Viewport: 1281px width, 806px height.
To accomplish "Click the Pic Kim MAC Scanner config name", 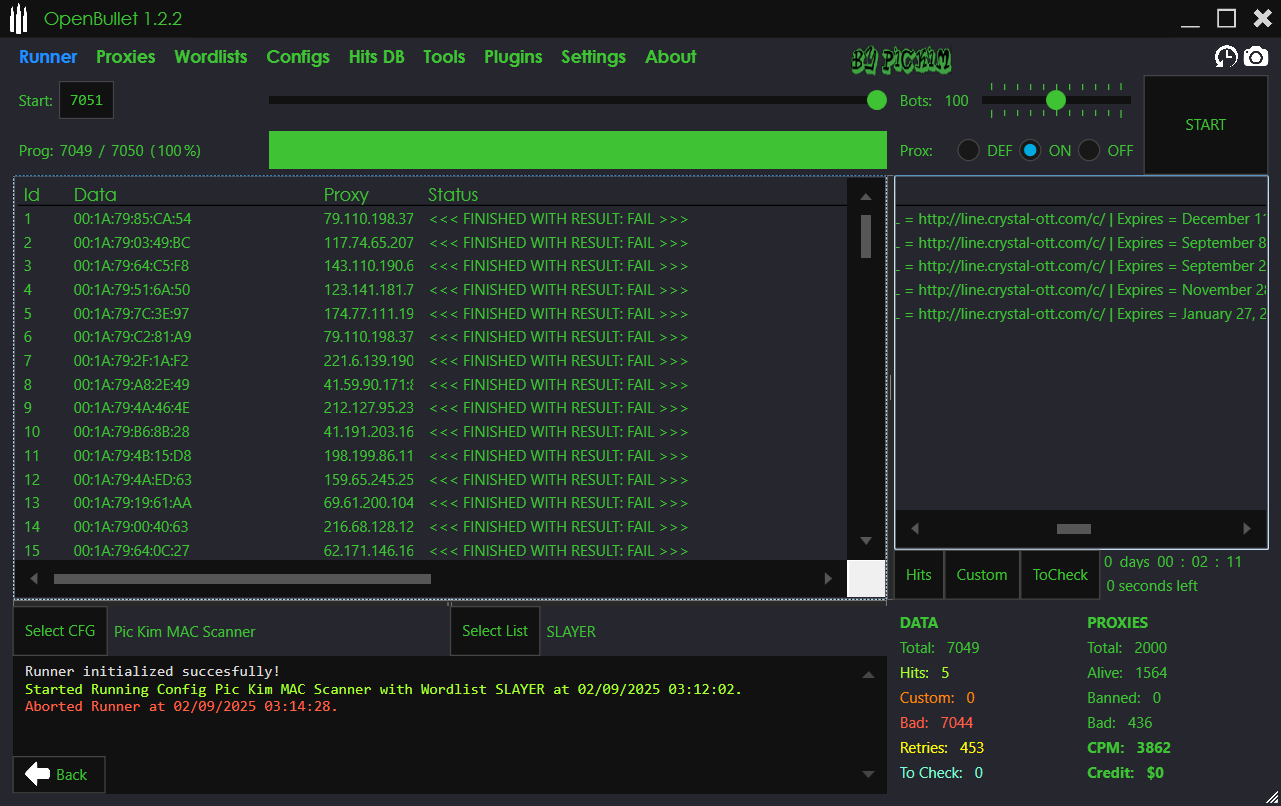I will point(185,632).
